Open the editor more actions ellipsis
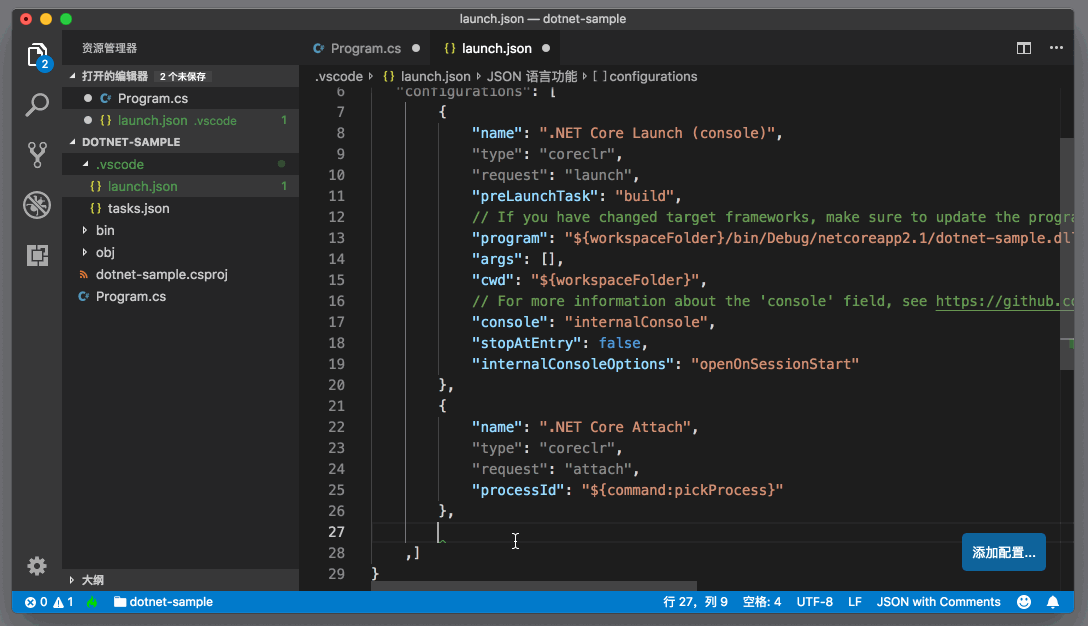 (1056, 48)
